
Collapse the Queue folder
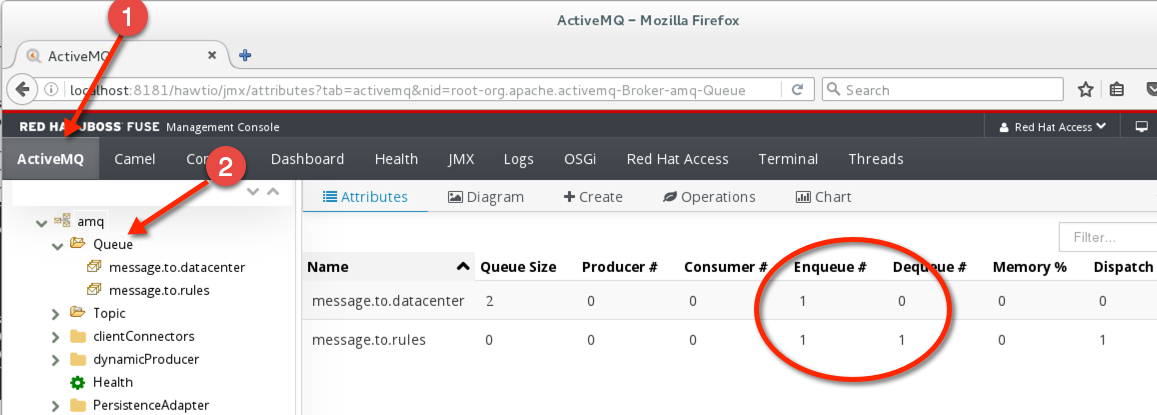57,244
